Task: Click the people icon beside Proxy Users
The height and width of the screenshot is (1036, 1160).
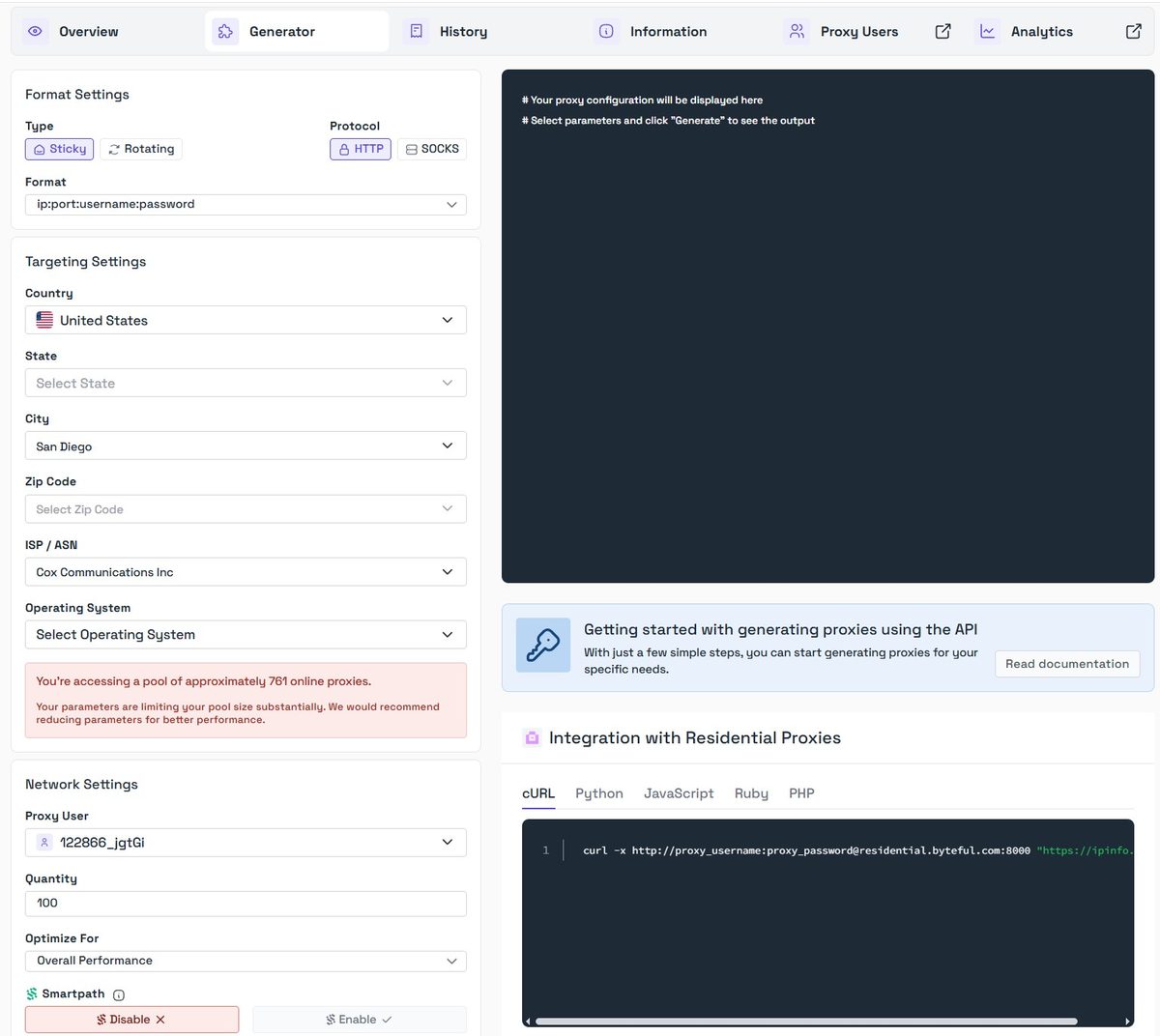Action: [797, 31]
